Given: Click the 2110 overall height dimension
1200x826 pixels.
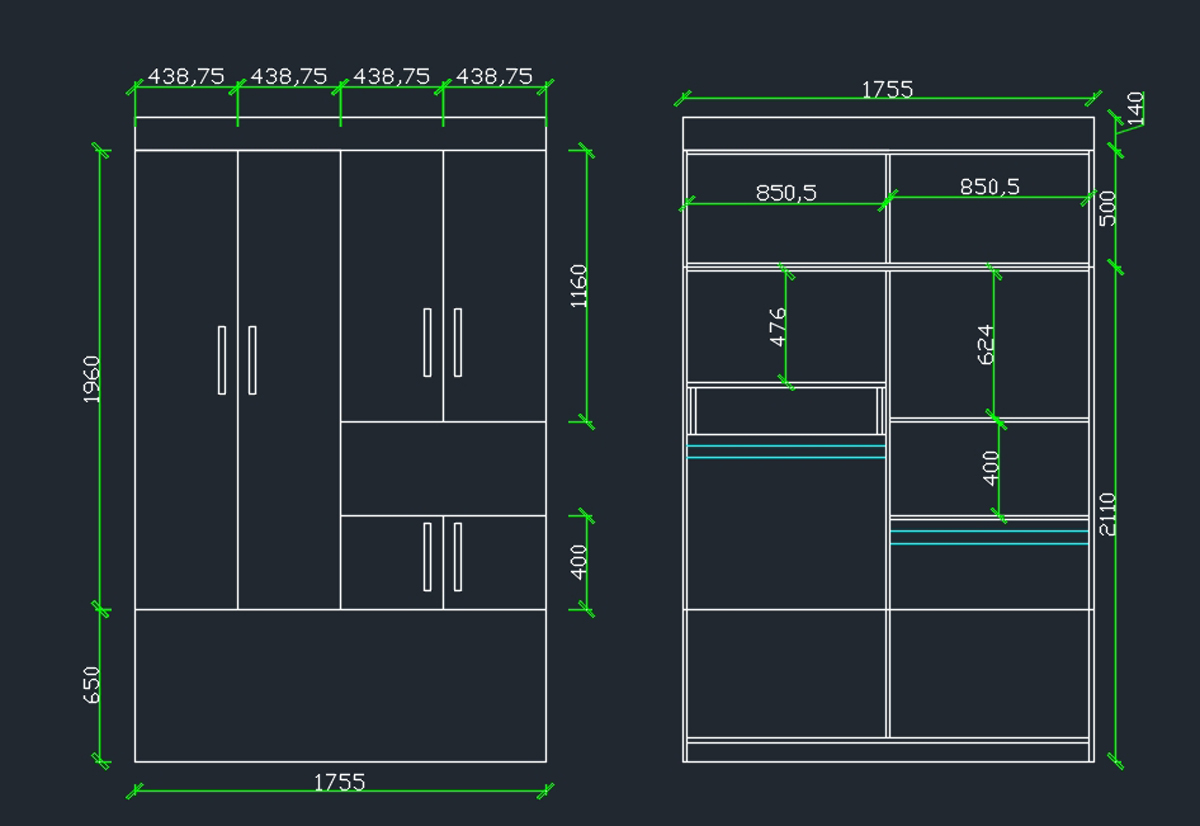Looking at the screenshot, I should click(x=1107, y=513).
